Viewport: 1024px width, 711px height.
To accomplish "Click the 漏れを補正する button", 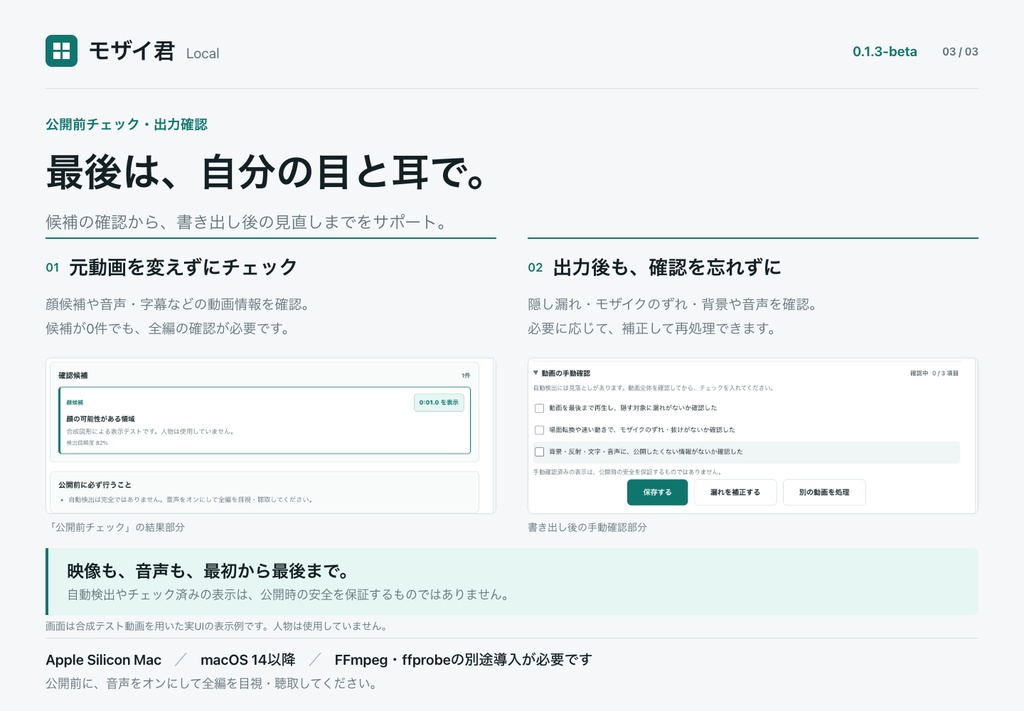I will 735,492.
